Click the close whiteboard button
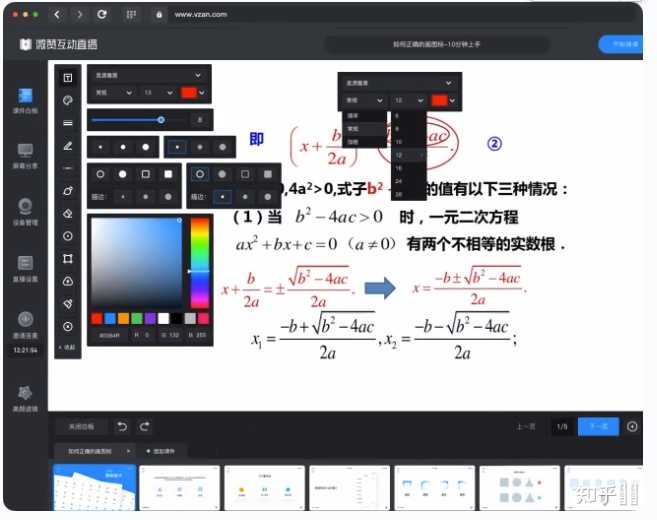The width and height of the screenshot is (657, 520). click(x=81, y=427)
